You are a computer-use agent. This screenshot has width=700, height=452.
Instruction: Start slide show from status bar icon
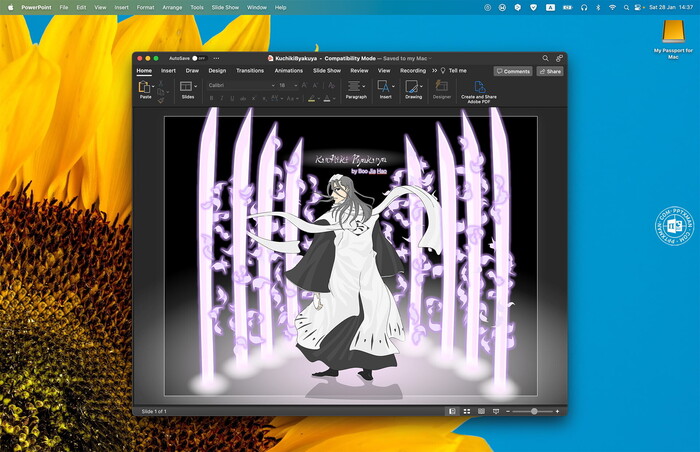point(495,411)
